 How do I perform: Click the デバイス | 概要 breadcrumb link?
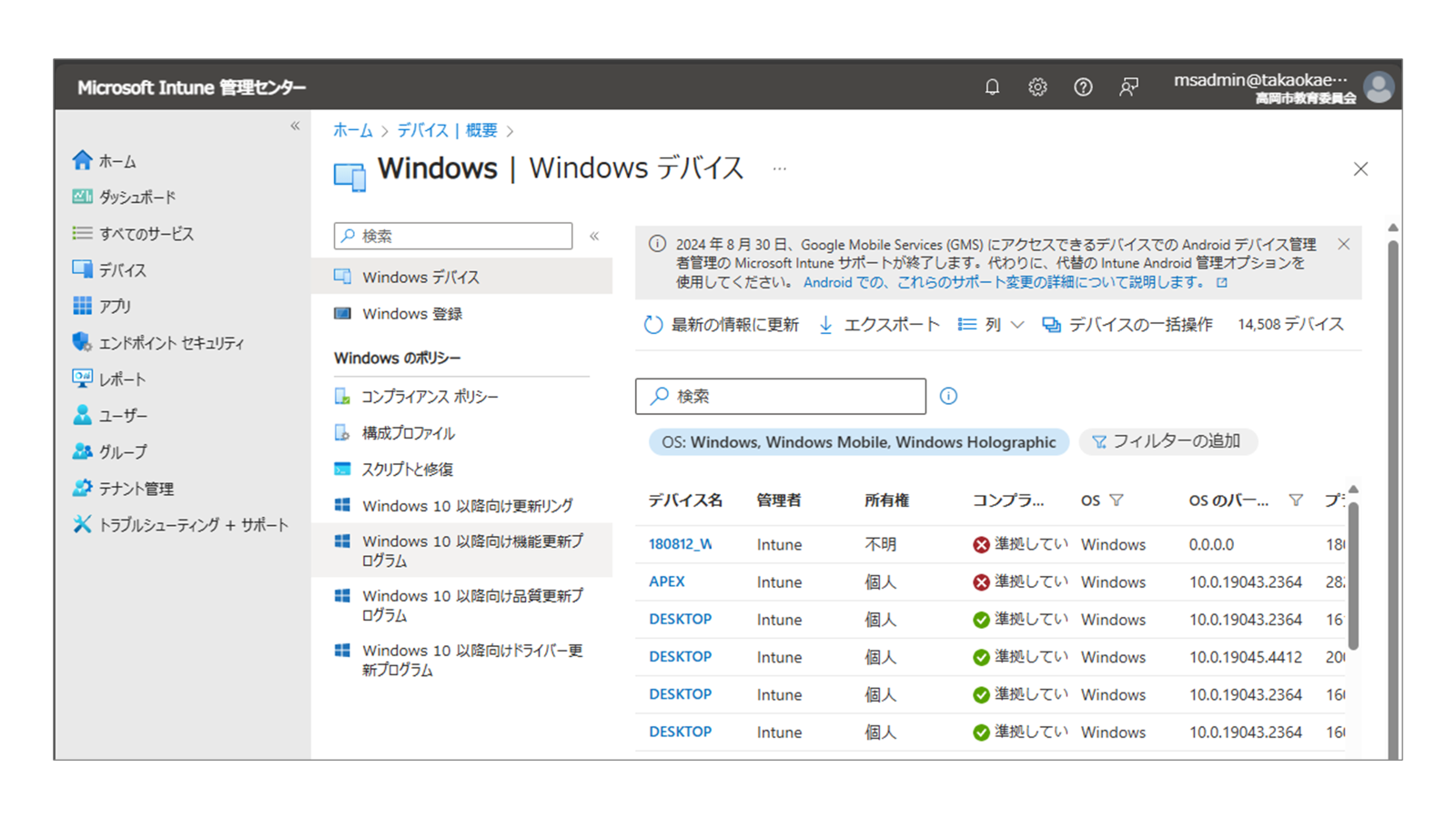click(448, 131)
